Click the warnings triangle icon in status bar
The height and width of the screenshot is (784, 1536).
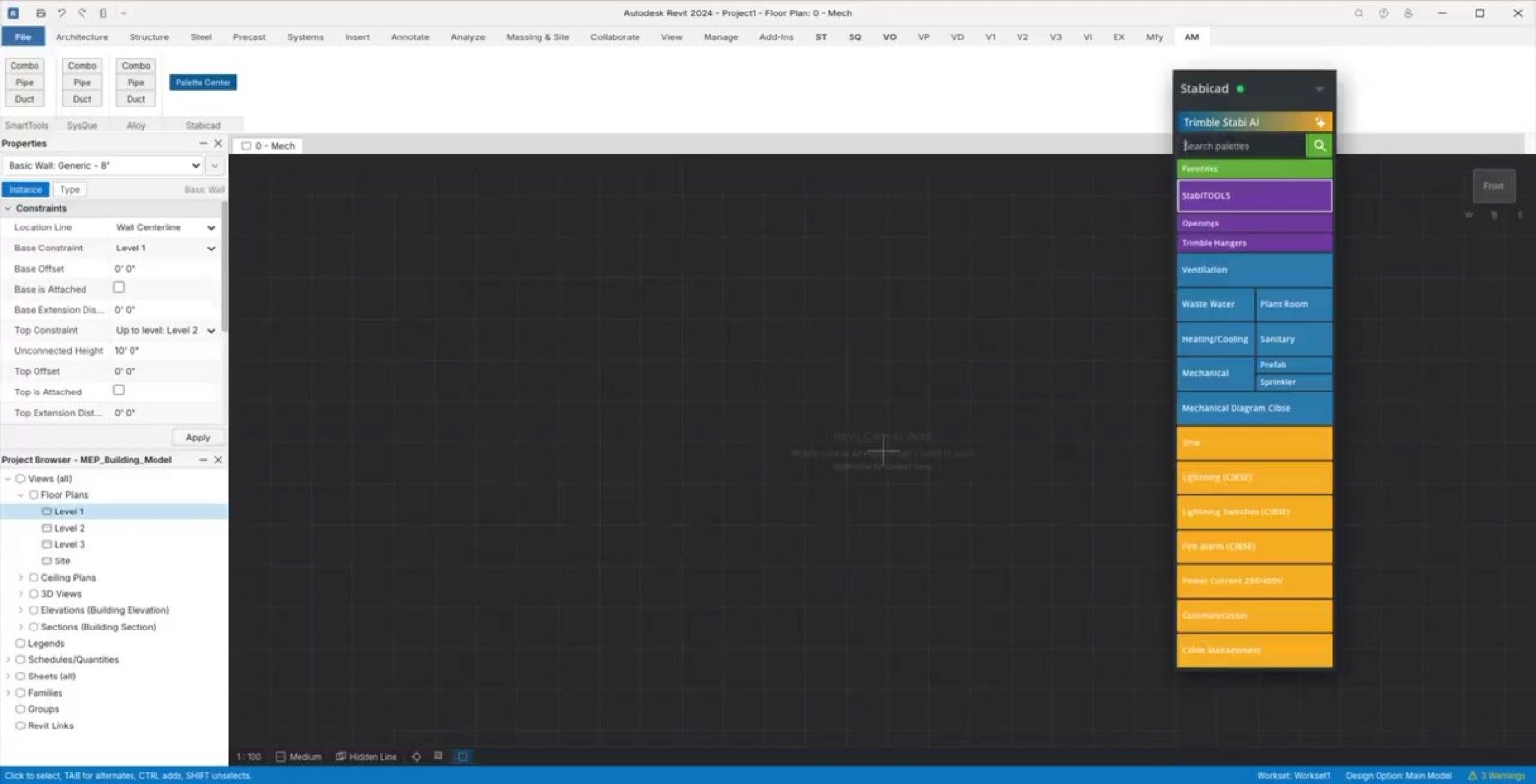click(1473, 775)
